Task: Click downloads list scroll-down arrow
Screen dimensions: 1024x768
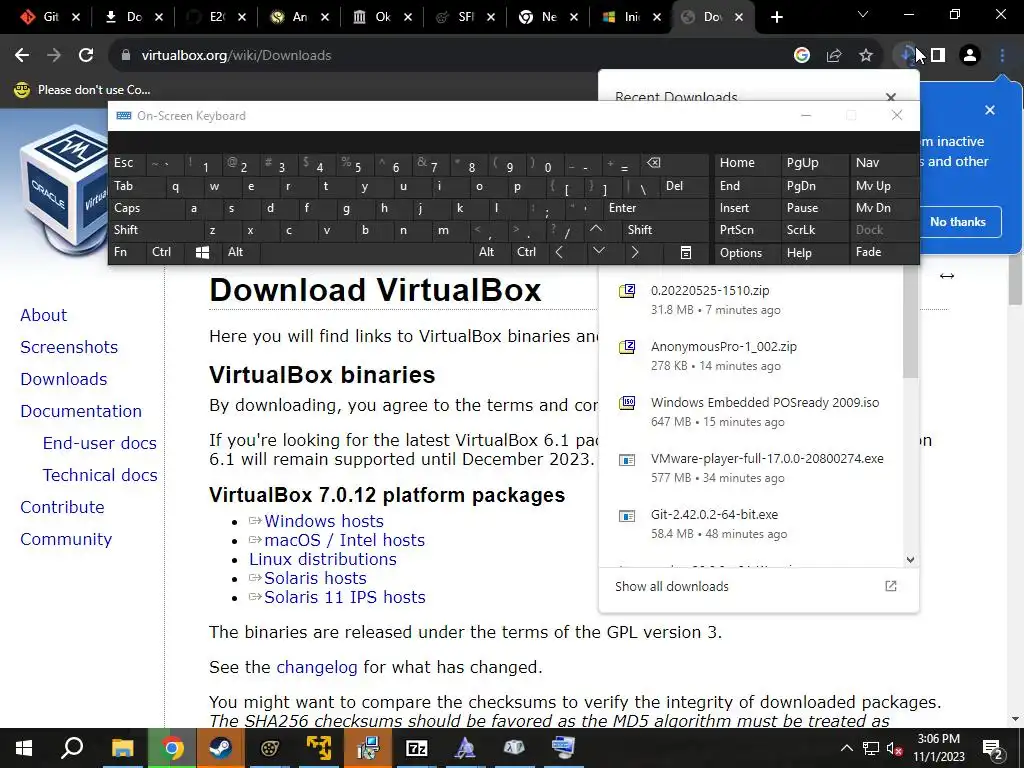Action: coord(910,560)
